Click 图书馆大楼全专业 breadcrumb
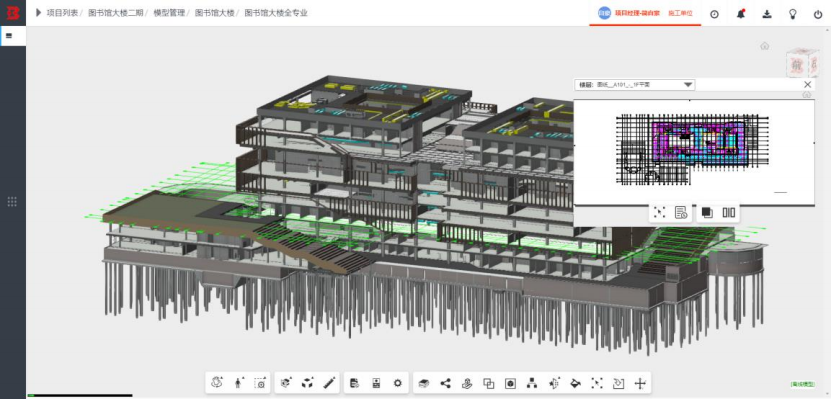The image size is (833, 399). [276, 13]
